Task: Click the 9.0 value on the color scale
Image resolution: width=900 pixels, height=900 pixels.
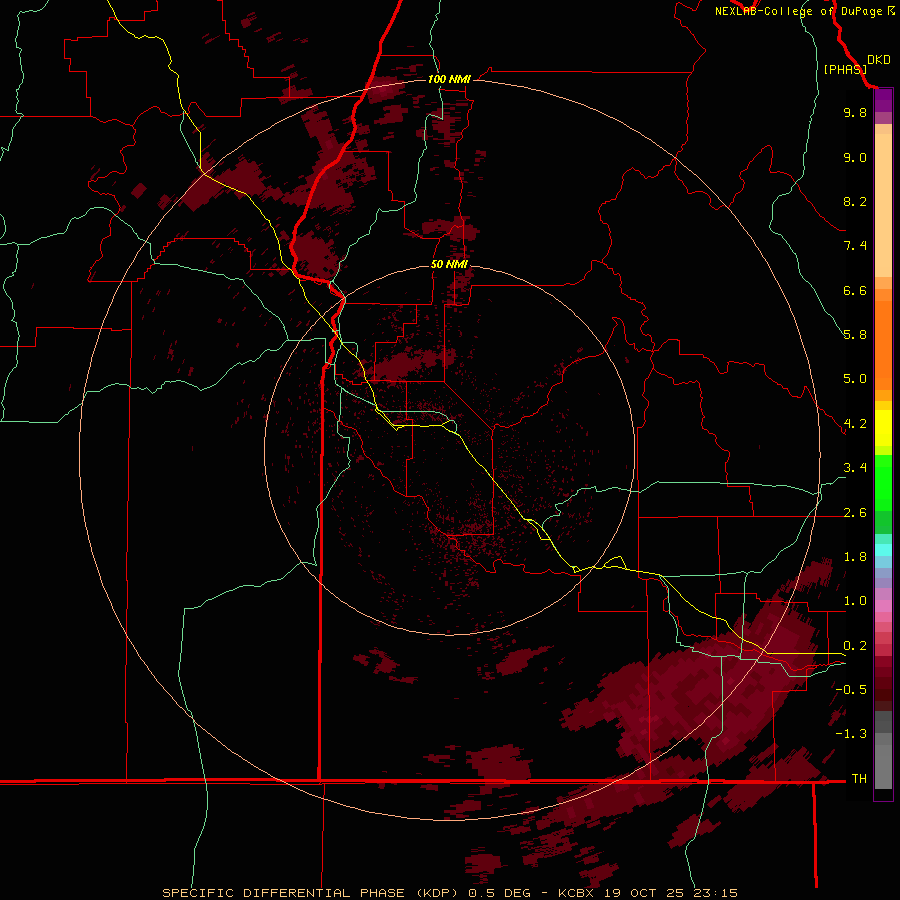Action: pos(855,157)
